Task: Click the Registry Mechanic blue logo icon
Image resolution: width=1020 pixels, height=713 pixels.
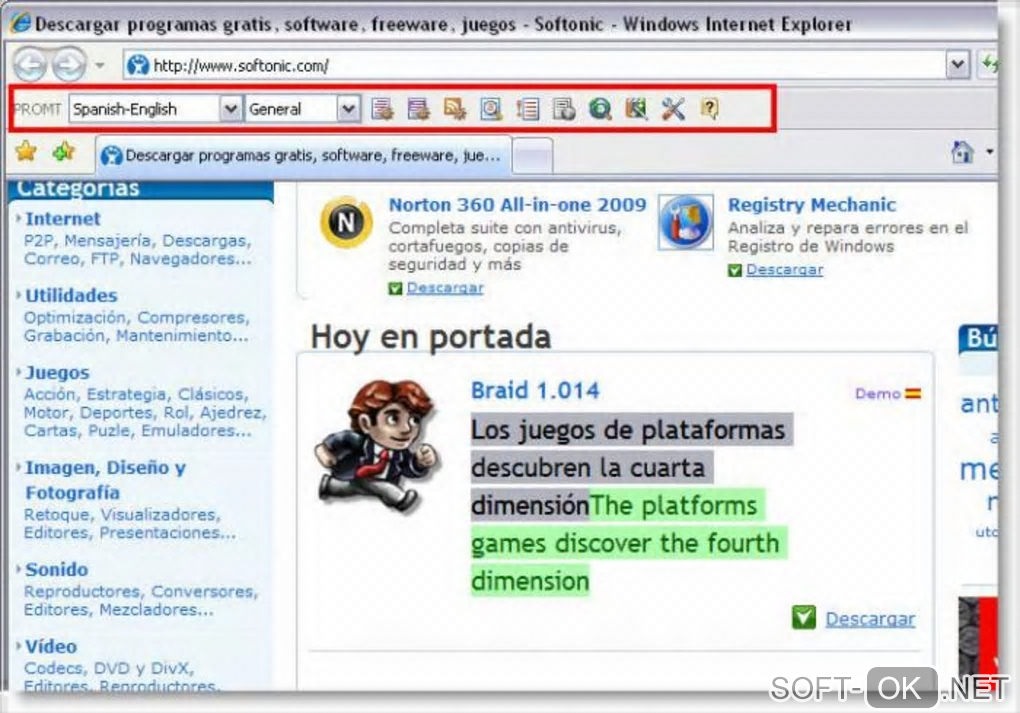Action: pyautogui.click(x=686, y=222)
